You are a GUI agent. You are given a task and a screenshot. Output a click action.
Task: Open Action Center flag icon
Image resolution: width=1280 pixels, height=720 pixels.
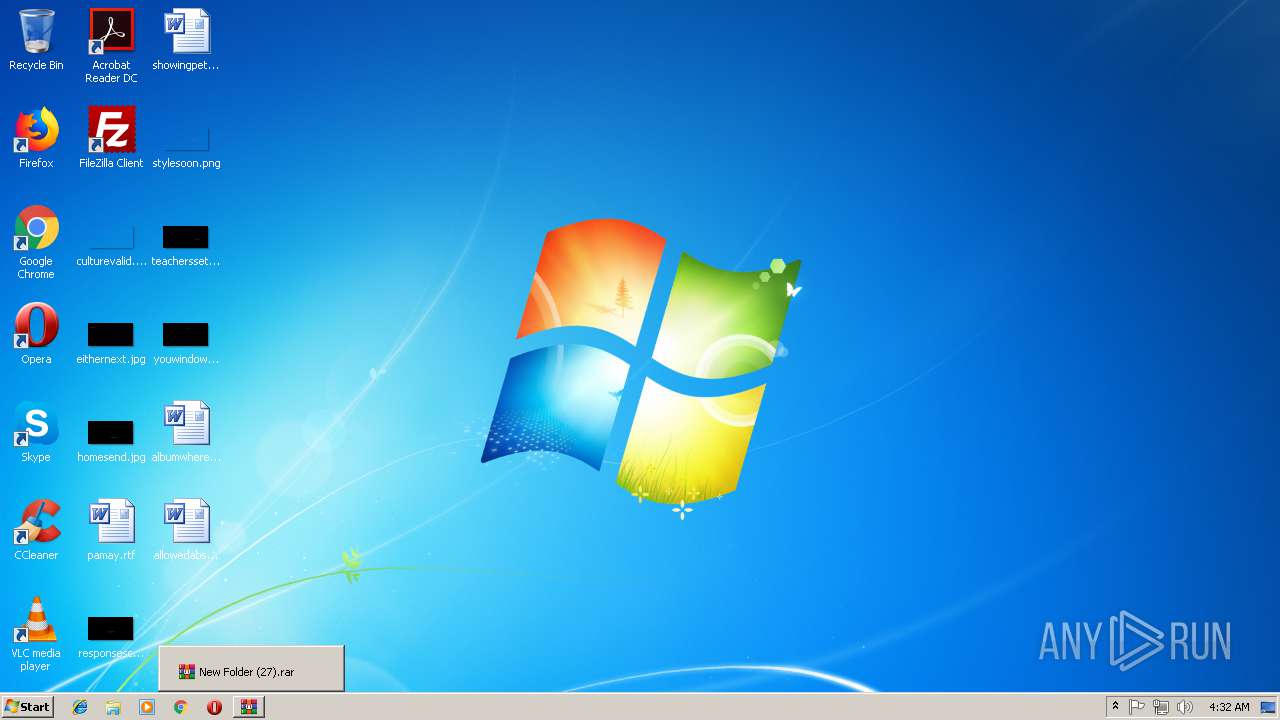click(x=1137, y=707)
